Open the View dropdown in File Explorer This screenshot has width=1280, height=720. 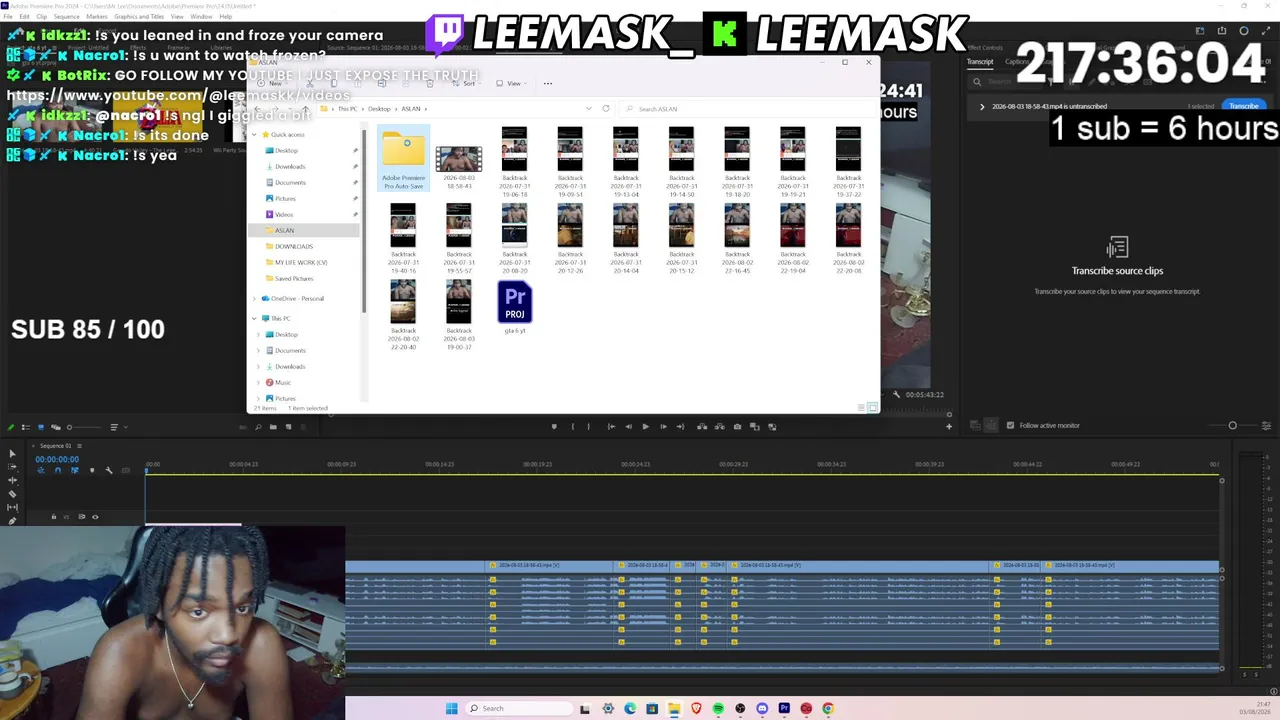(510, 83)
